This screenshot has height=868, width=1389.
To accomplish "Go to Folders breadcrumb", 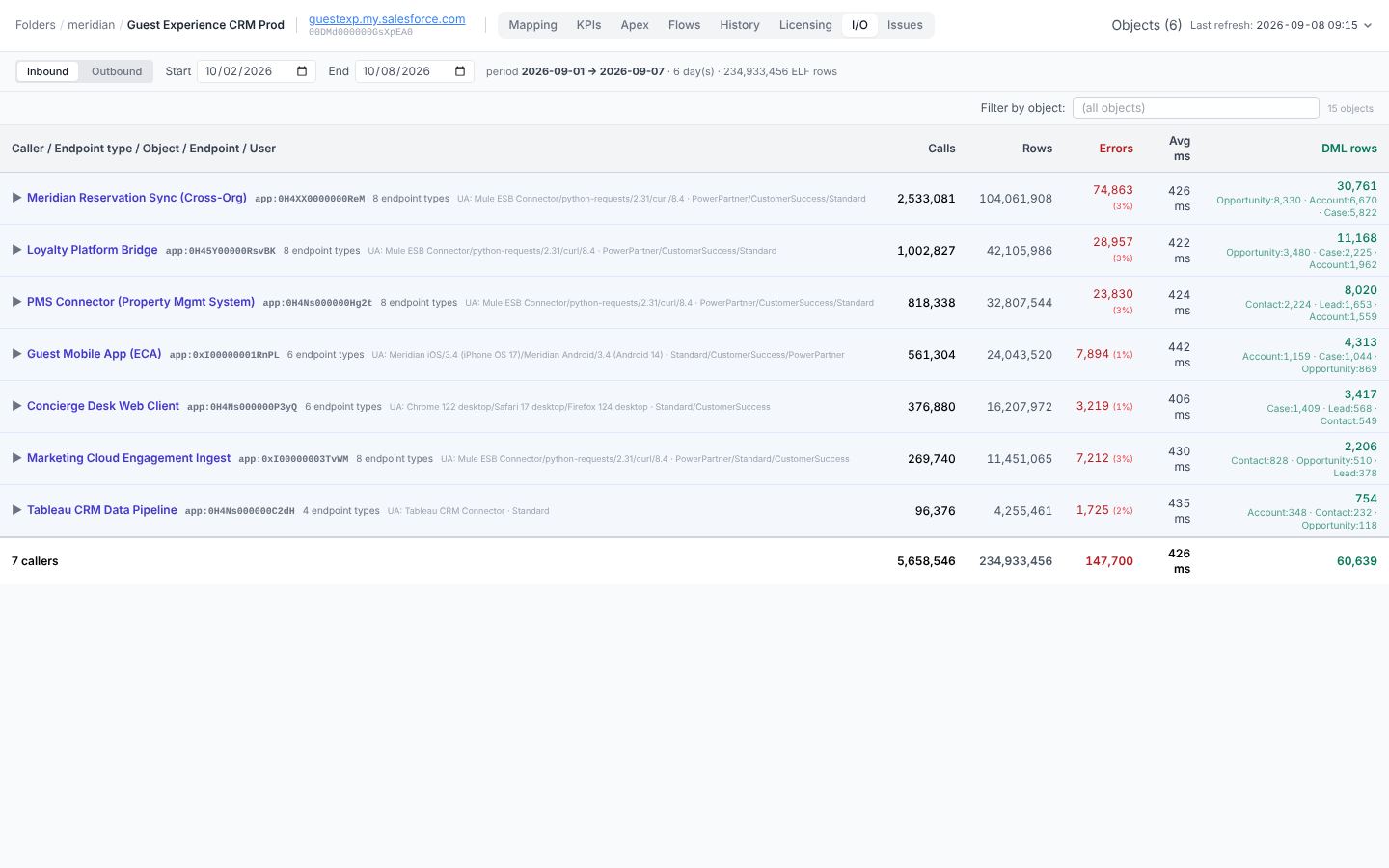I will 36,25.
